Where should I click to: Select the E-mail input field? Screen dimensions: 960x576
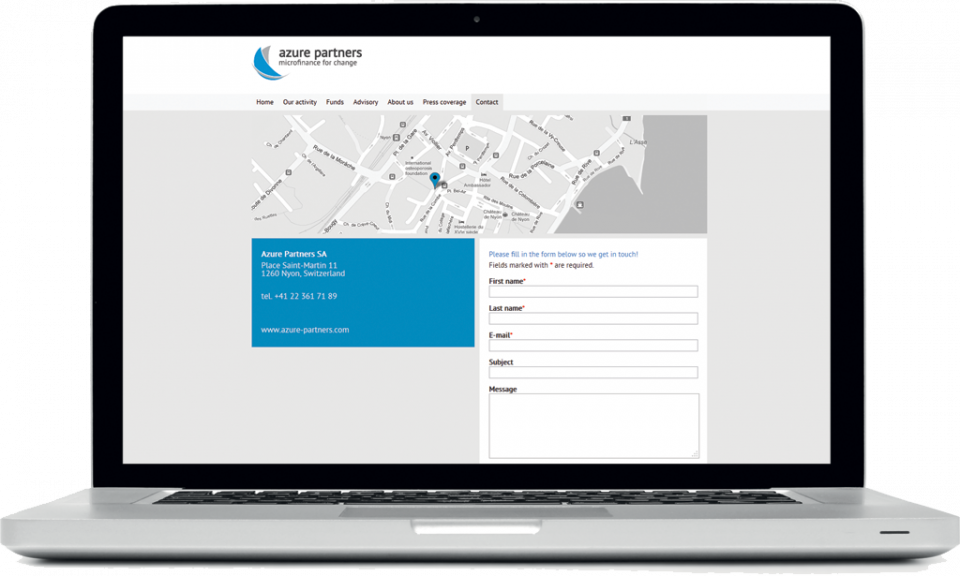click(x=593, y=346)
